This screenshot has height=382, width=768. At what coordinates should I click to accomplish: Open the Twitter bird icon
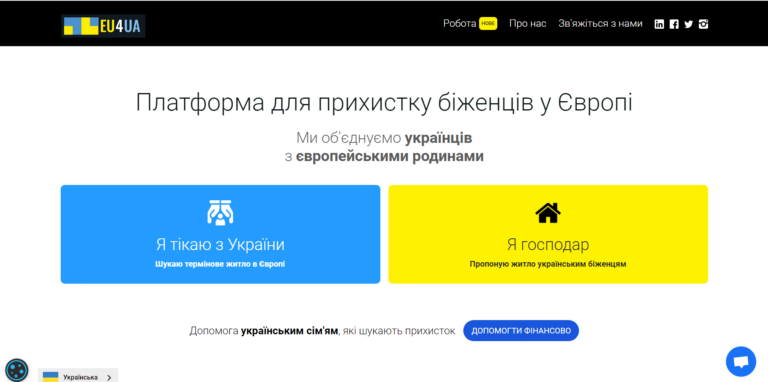click(689, 24)
